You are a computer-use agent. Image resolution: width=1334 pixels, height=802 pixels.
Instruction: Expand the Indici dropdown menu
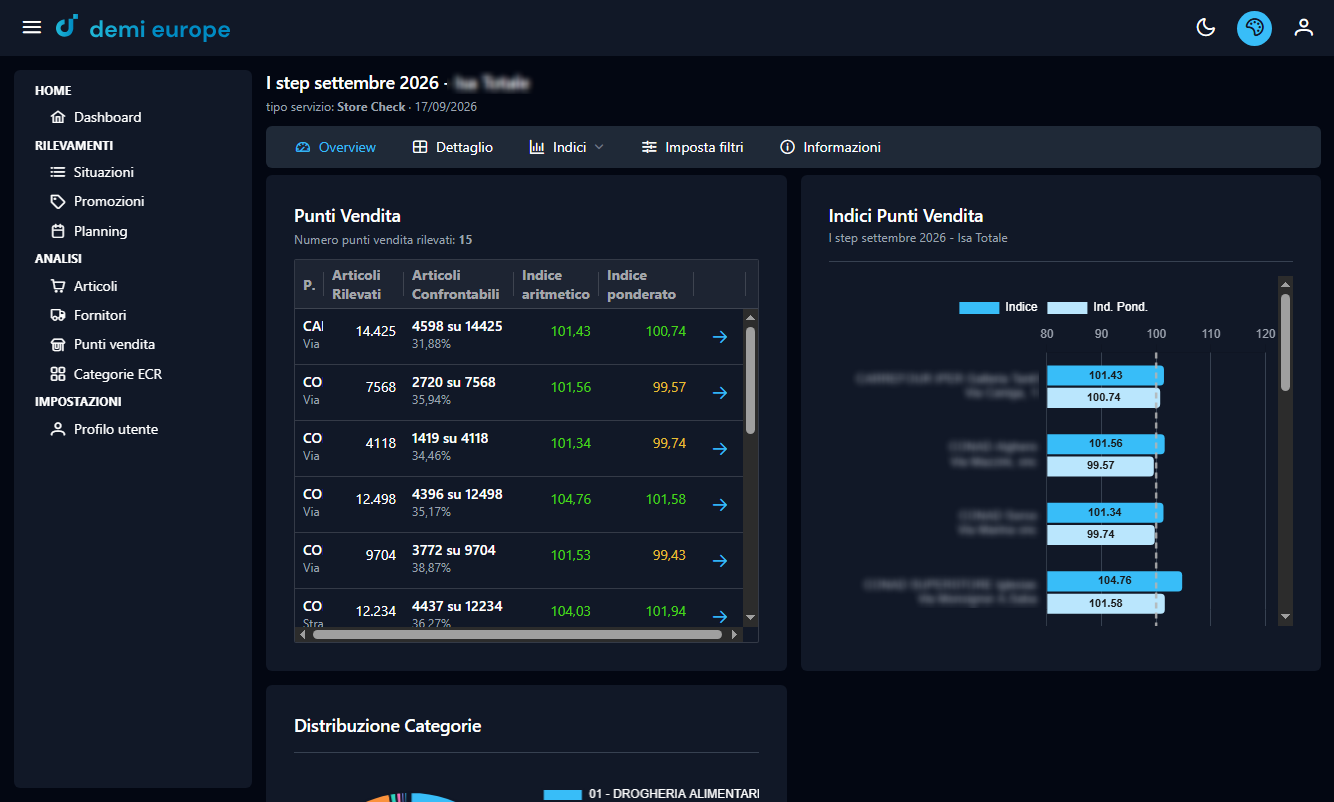click(x=567, y=147)
